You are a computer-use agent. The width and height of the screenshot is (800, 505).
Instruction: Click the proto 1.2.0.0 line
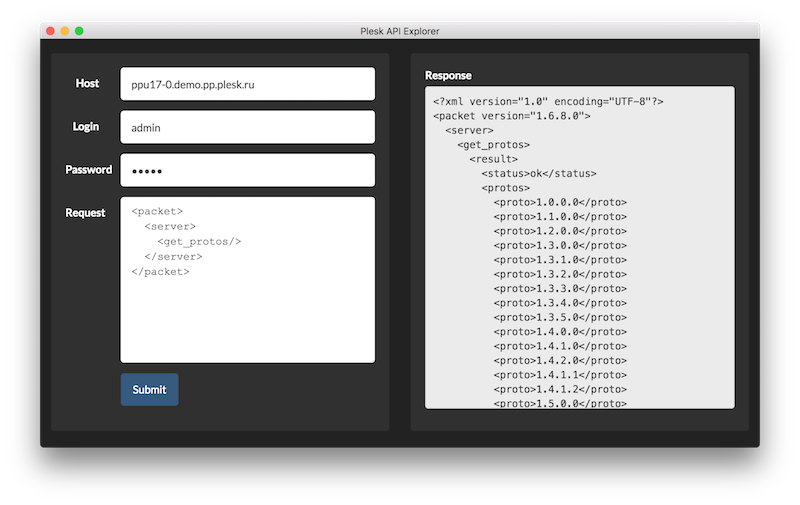tap(560, 231)
